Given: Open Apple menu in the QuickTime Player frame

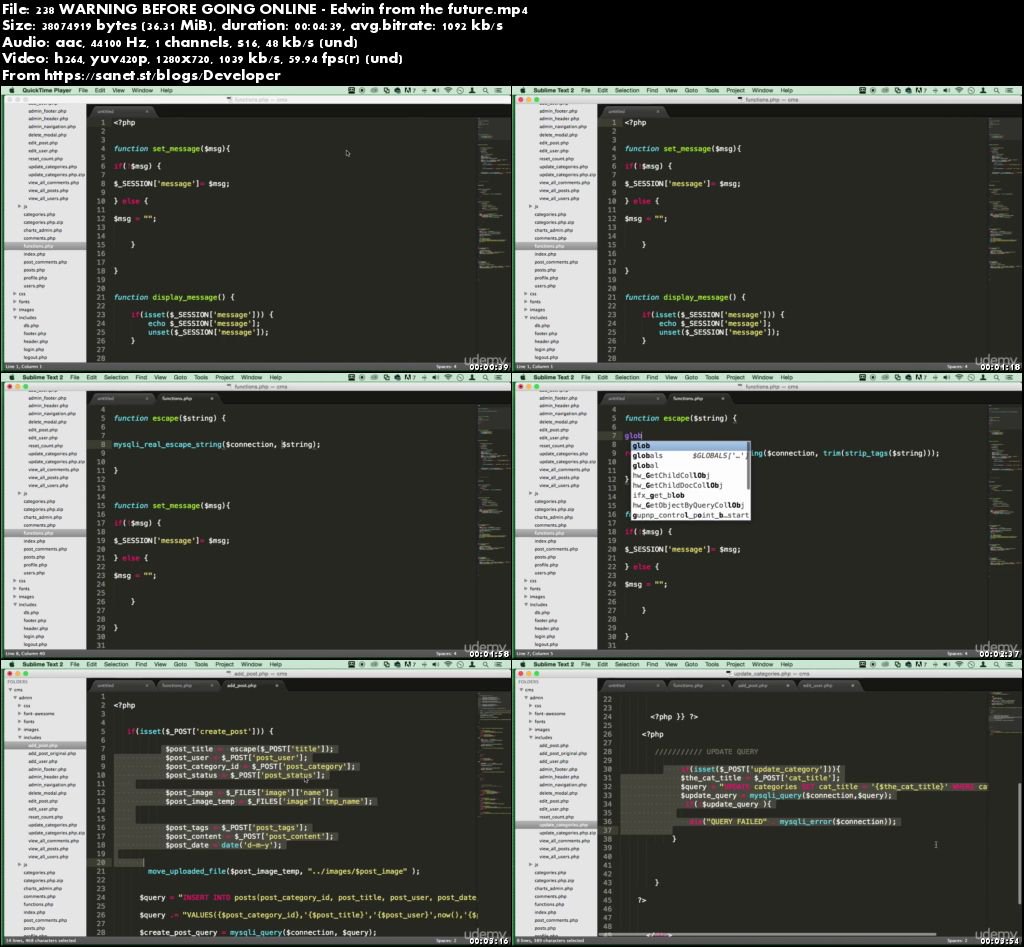Looking at the screenshot, I should point(11,91).
